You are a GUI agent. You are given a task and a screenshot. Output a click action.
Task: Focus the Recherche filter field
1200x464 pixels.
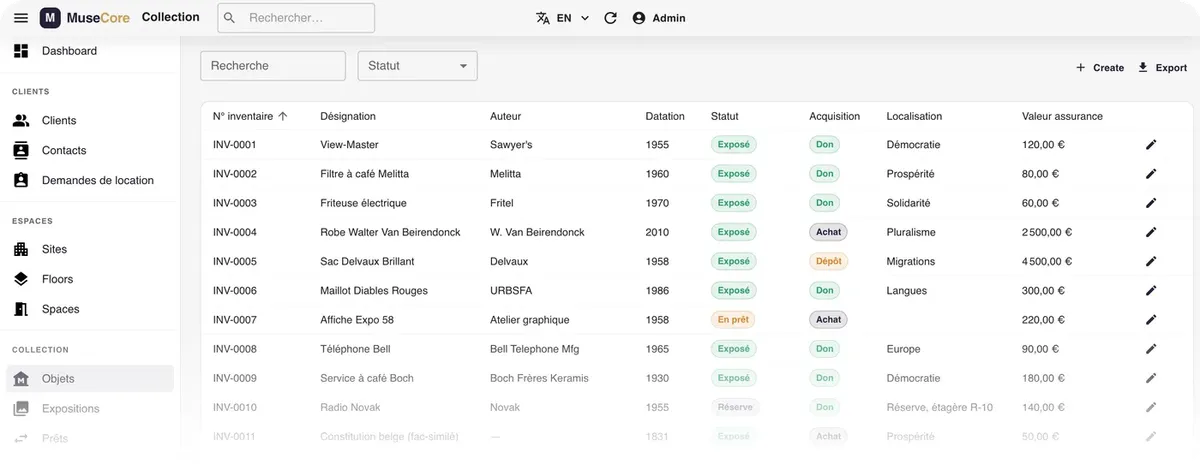point(273,66)
